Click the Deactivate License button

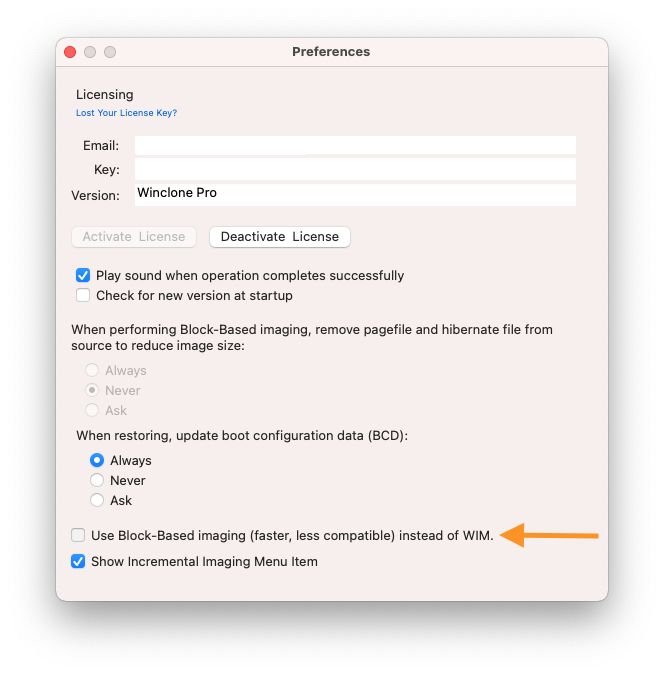279,237
